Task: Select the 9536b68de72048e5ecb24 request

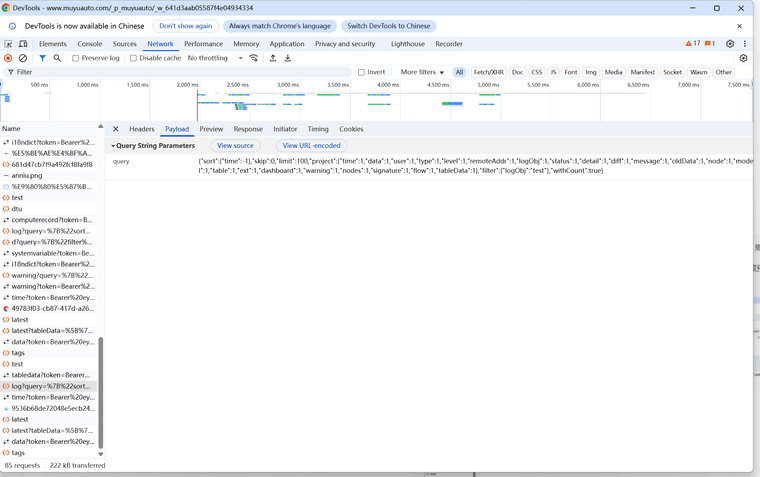Action: click(x=48, y=408)
